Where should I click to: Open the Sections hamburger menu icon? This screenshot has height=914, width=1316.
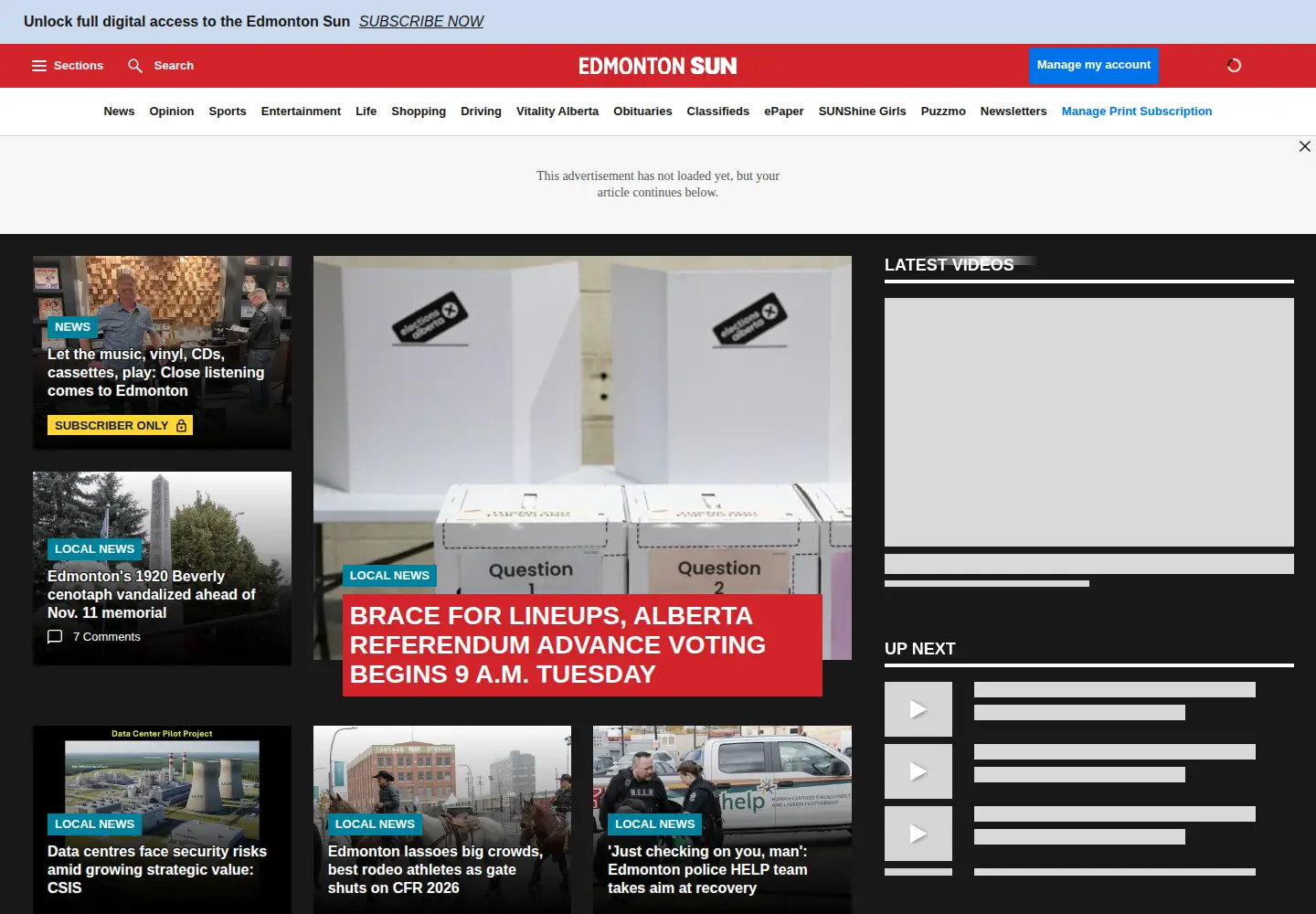39,66
